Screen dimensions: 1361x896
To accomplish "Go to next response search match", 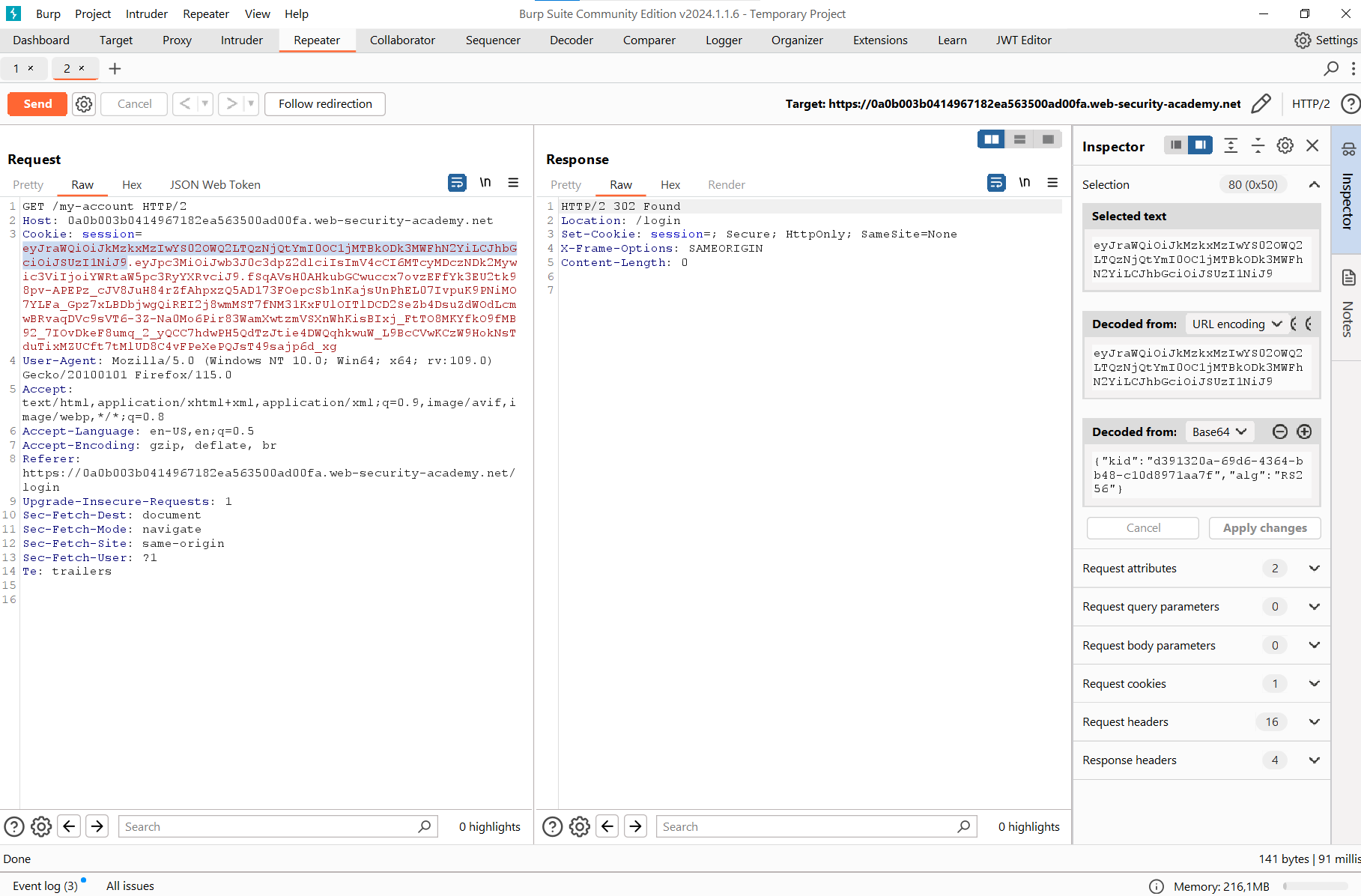I will pos(635,827).
